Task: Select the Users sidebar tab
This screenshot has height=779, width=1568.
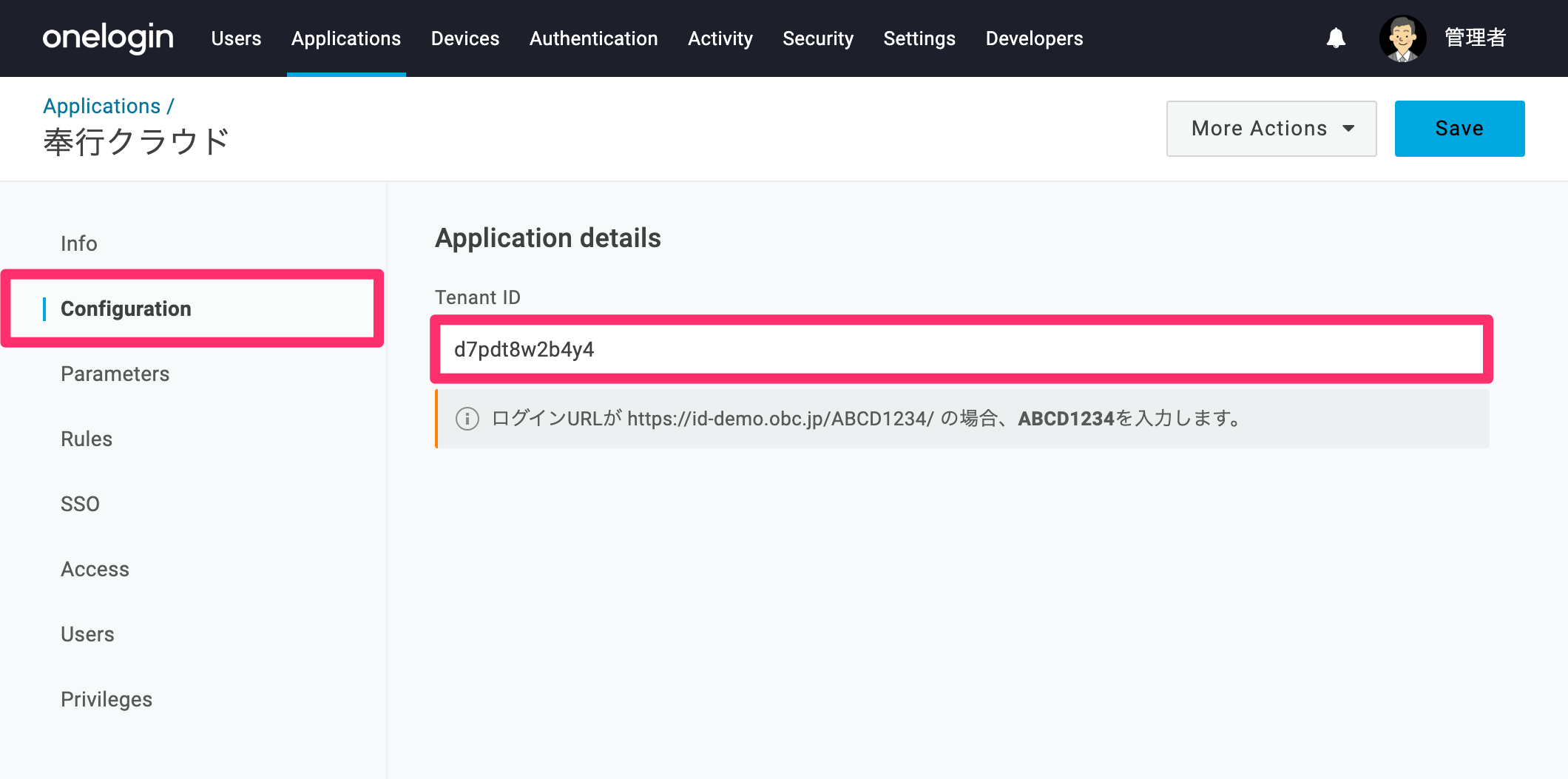Action: pos(87,634)
